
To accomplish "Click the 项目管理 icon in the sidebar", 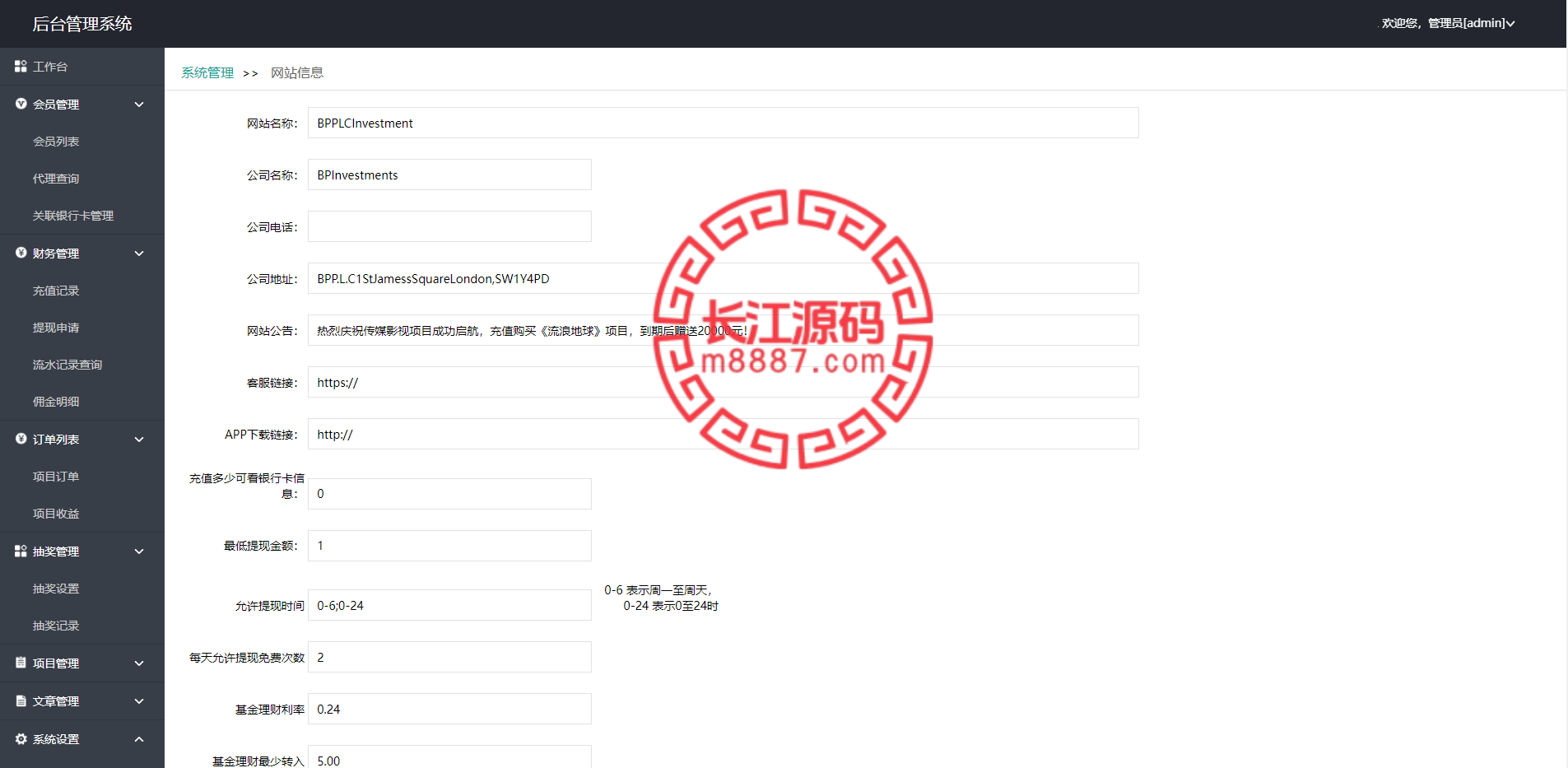I will click(21, 663).
